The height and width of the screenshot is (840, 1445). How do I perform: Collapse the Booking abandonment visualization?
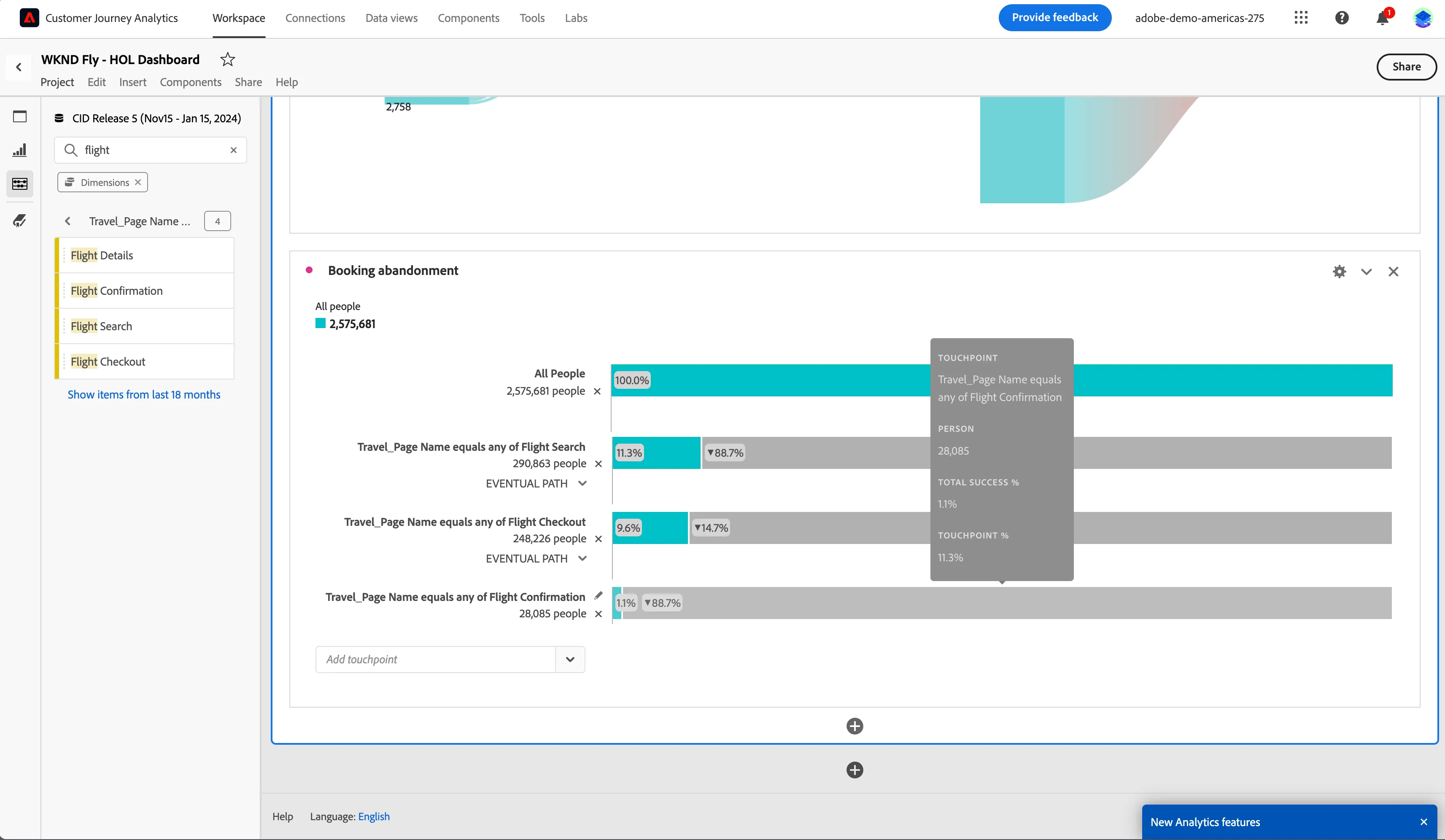(1367, 272)
